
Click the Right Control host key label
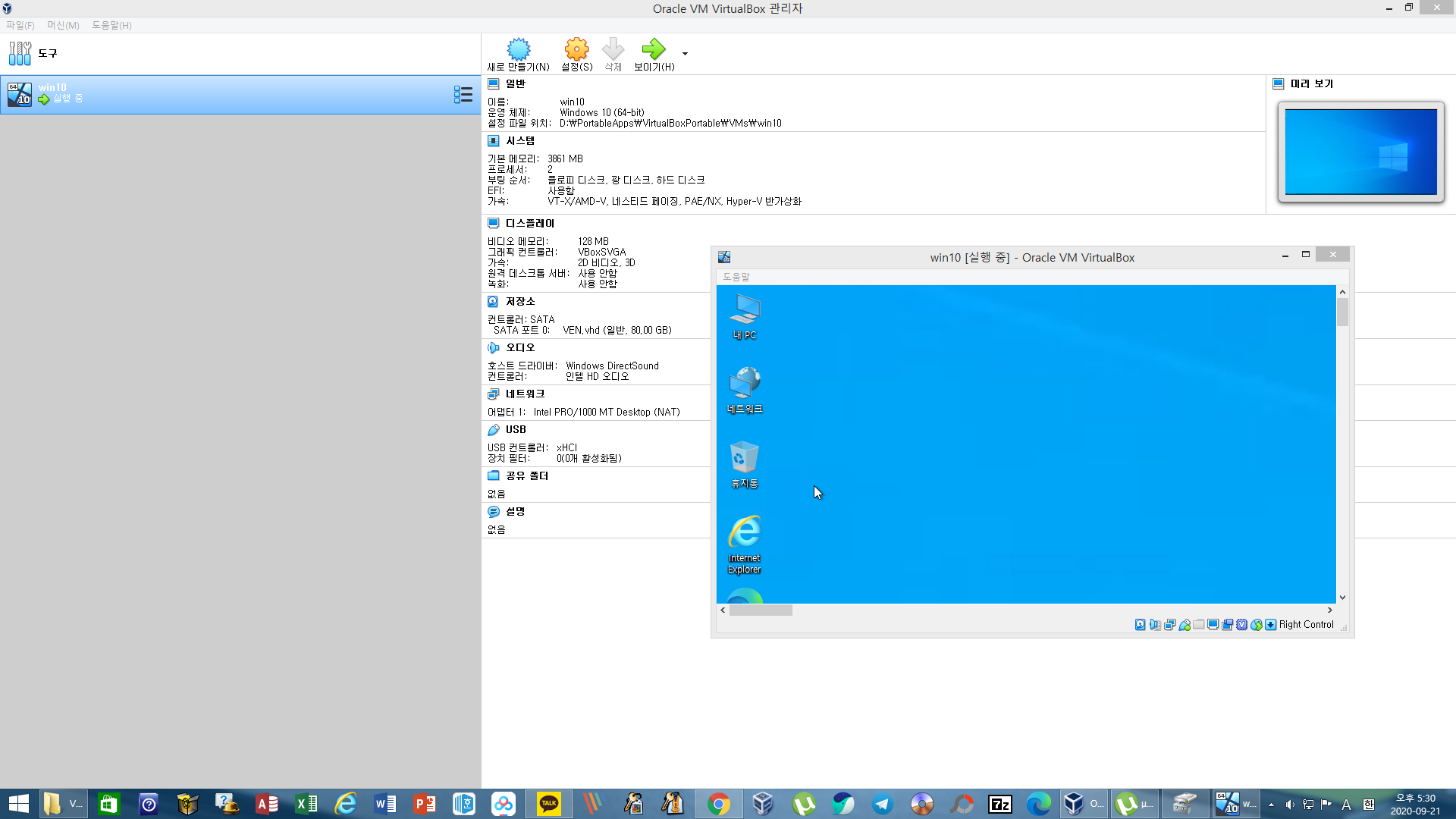(x=1306, y=625)
